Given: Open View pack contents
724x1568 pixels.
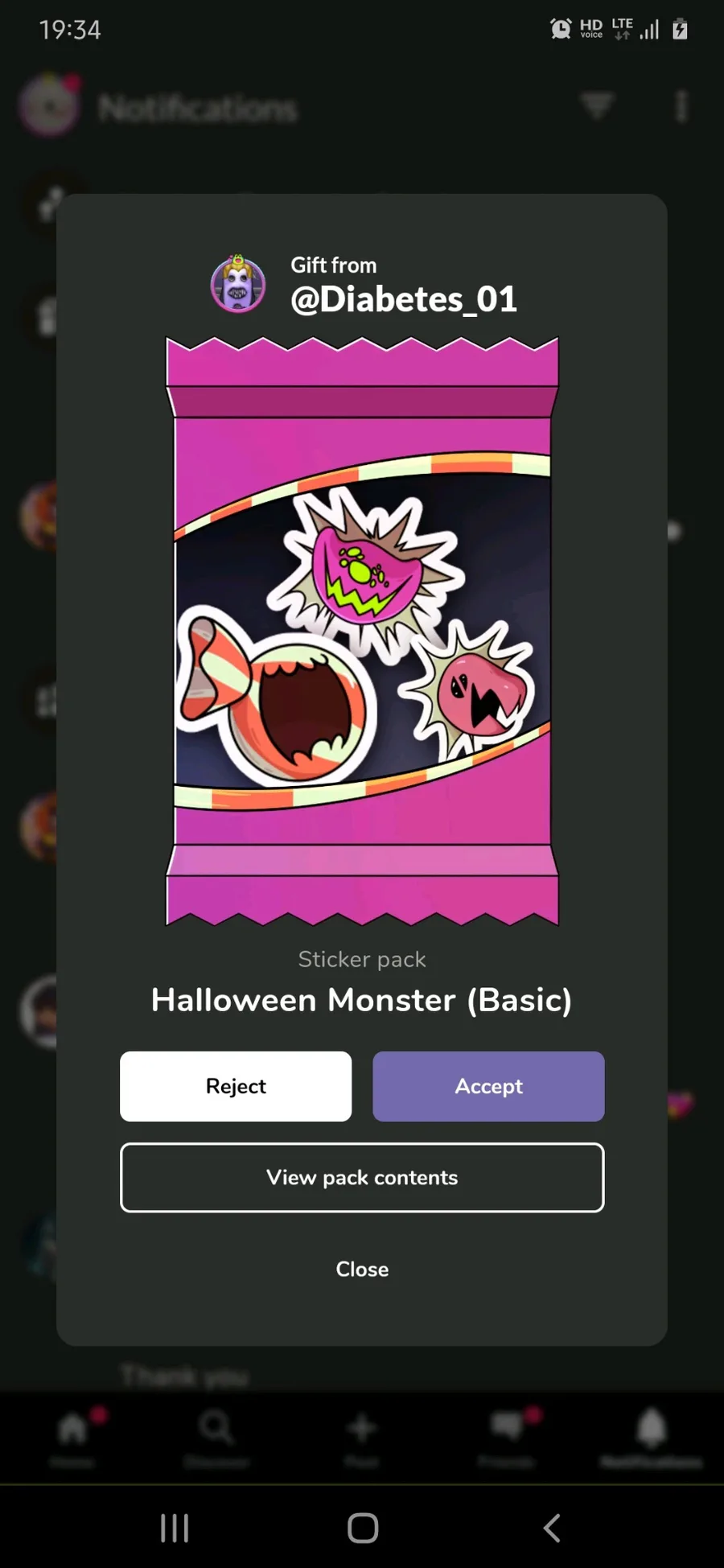Looking at the screenshot, I should click(x=362, y=1177).
